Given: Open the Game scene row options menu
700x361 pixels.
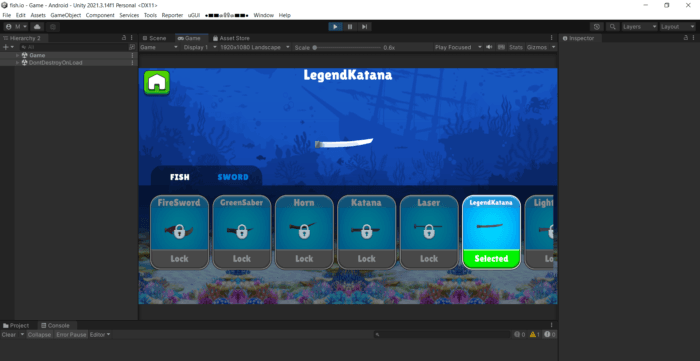Looking at the screenshot, I should tap(132, 55).
